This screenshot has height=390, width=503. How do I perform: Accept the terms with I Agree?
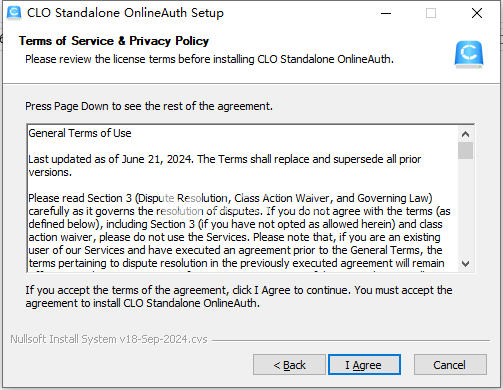click(x=364, y=365)
